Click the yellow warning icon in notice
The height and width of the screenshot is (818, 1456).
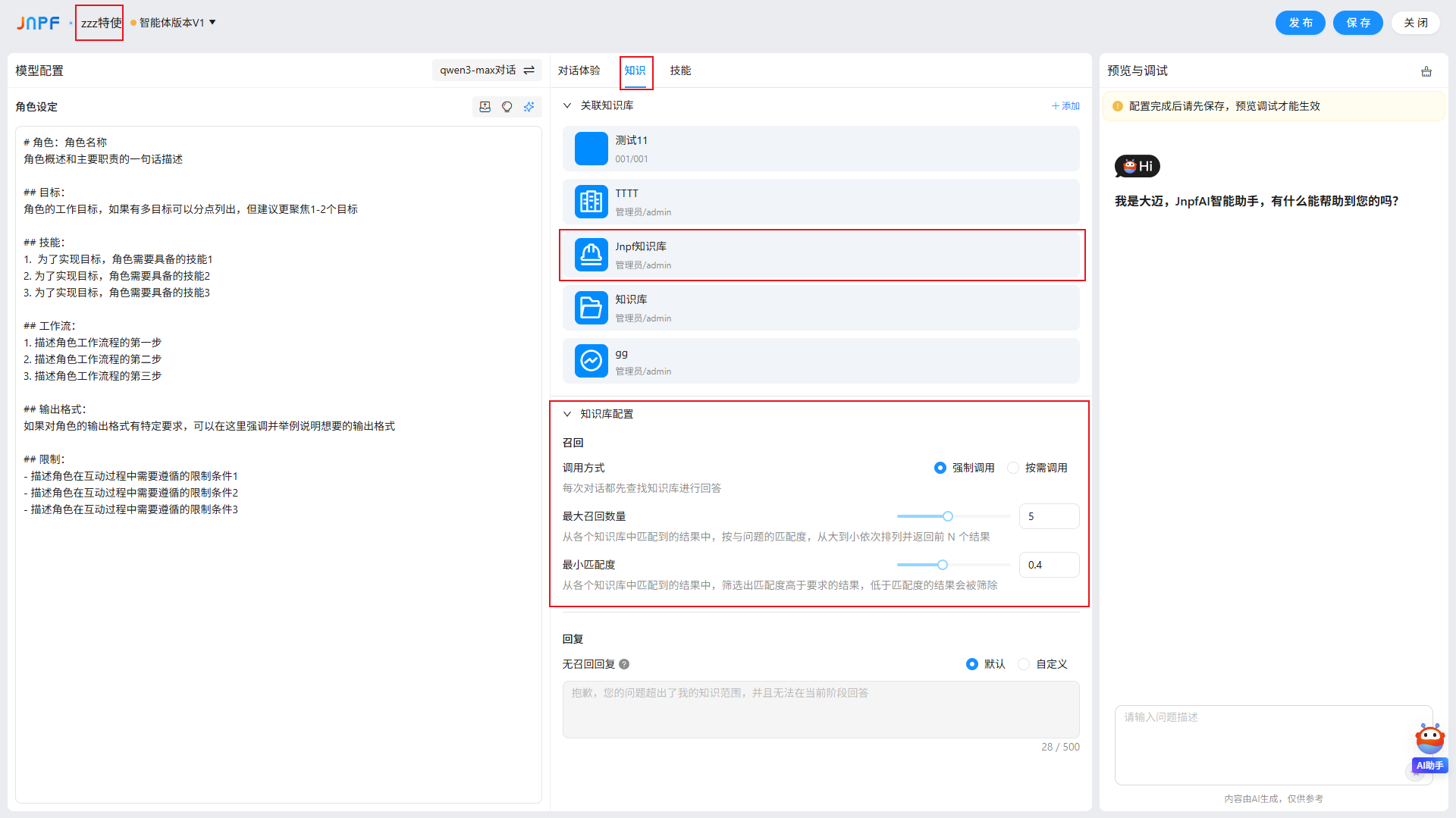coord(1118,106)
